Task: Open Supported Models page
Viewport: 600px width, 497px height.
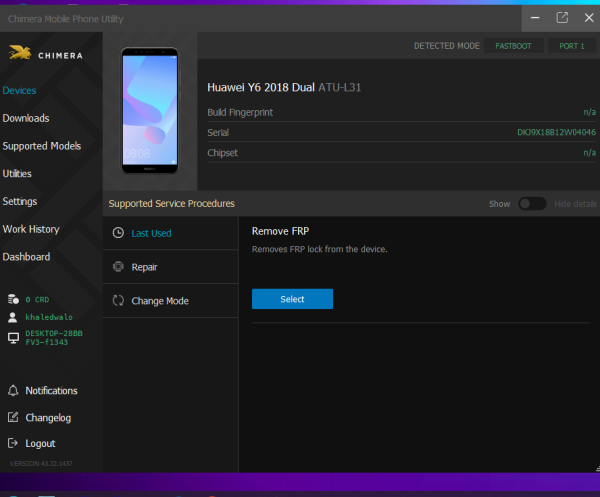Action: click(42, 146)
